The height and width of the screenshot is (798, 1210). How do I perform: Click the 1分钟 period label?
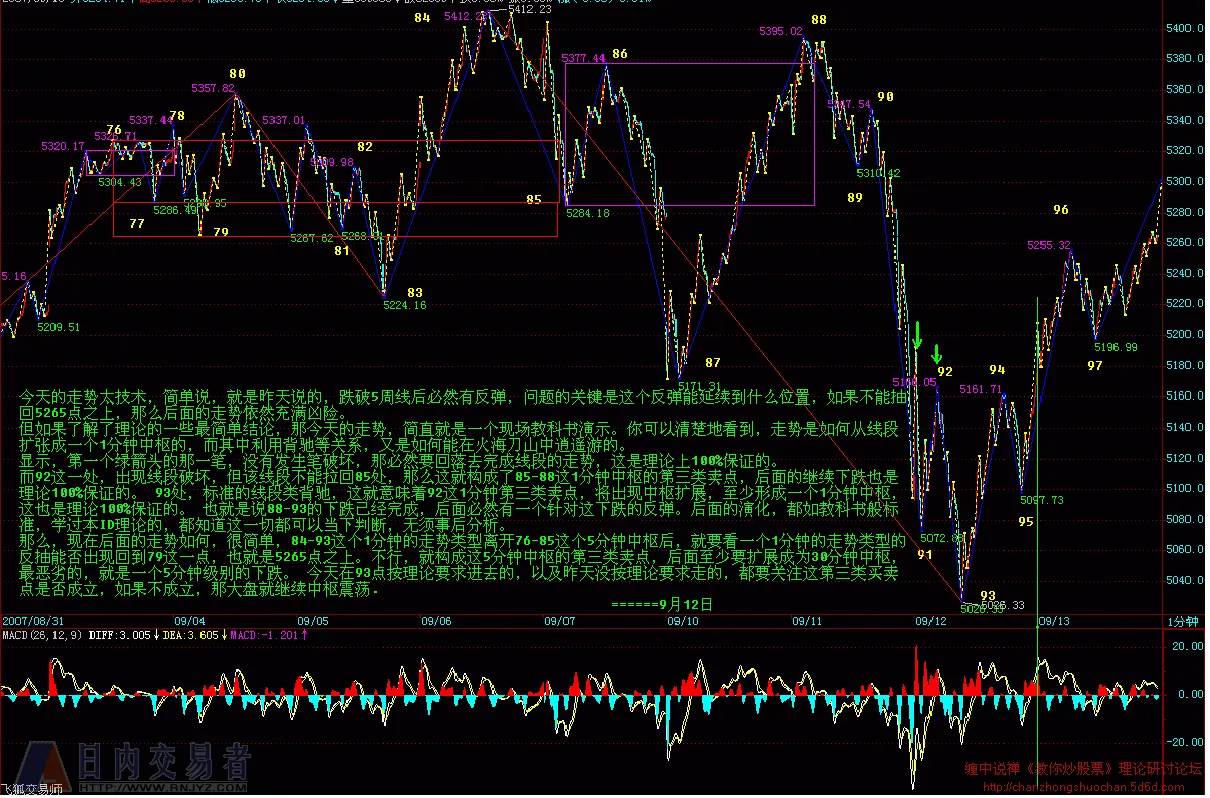[x=1183, y=622]
